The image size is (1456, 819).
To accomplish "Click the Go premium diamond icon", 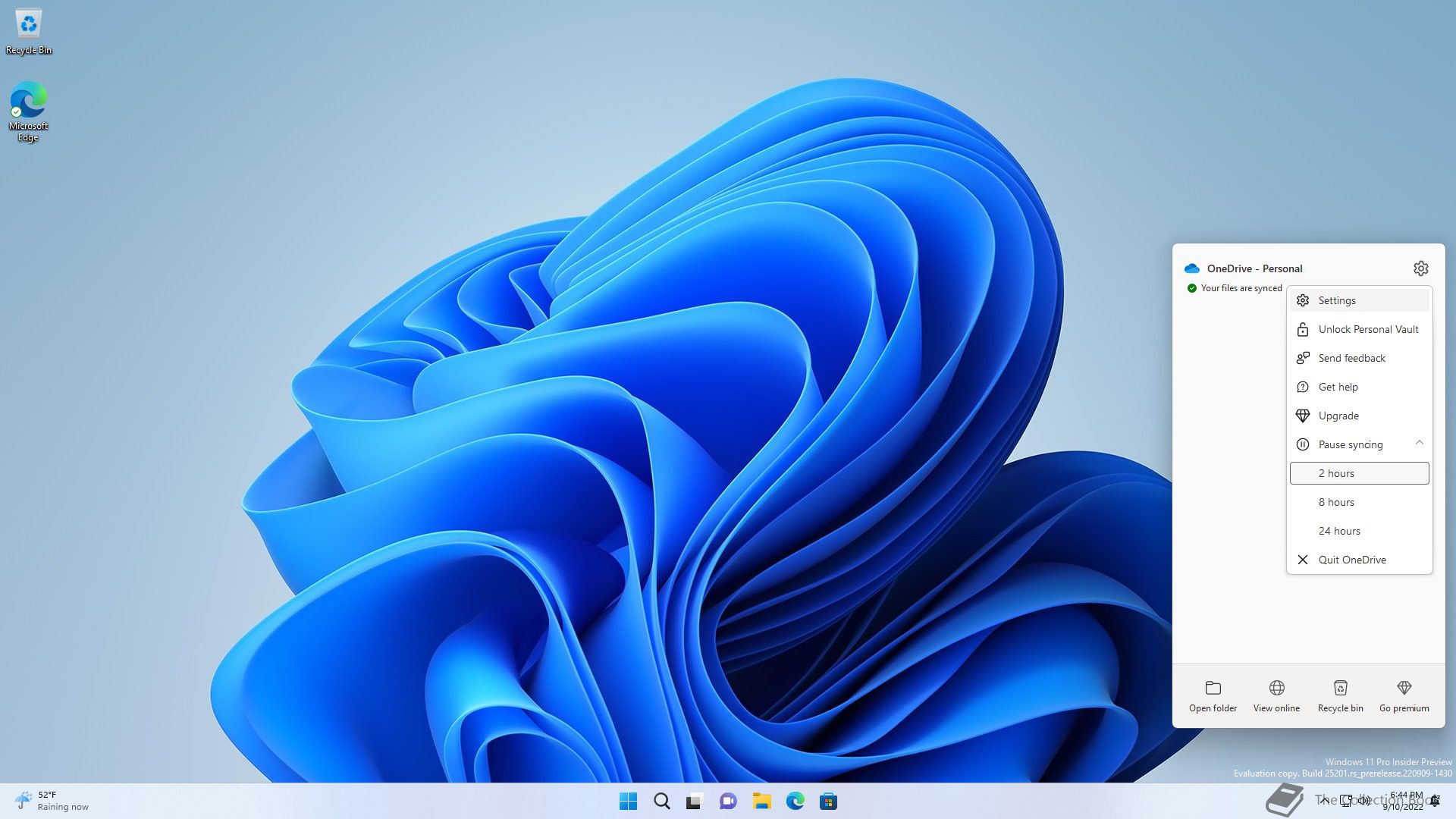I will coord(1404,695).
